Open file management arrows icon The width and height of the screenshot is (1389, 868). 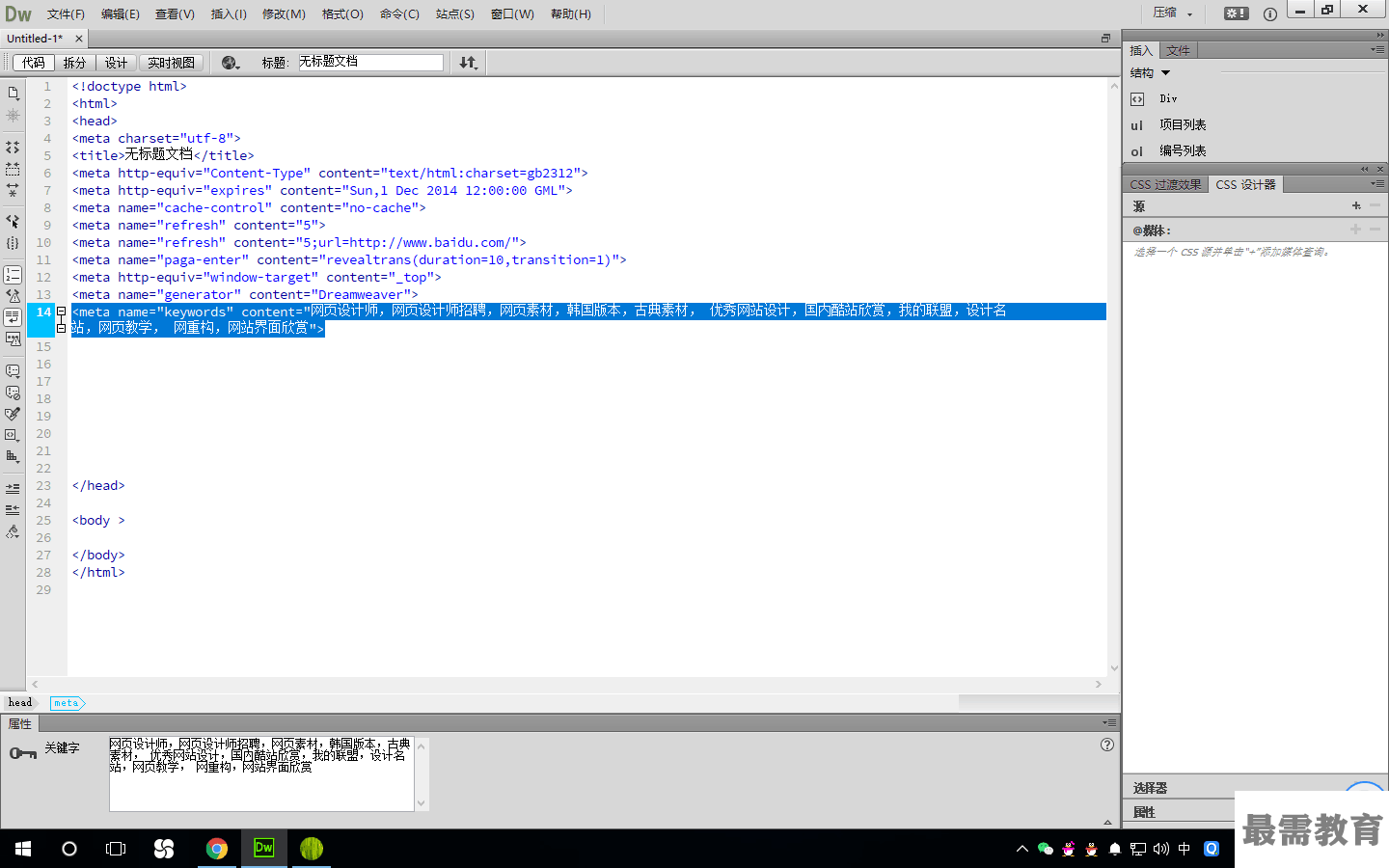pos(469,63)
